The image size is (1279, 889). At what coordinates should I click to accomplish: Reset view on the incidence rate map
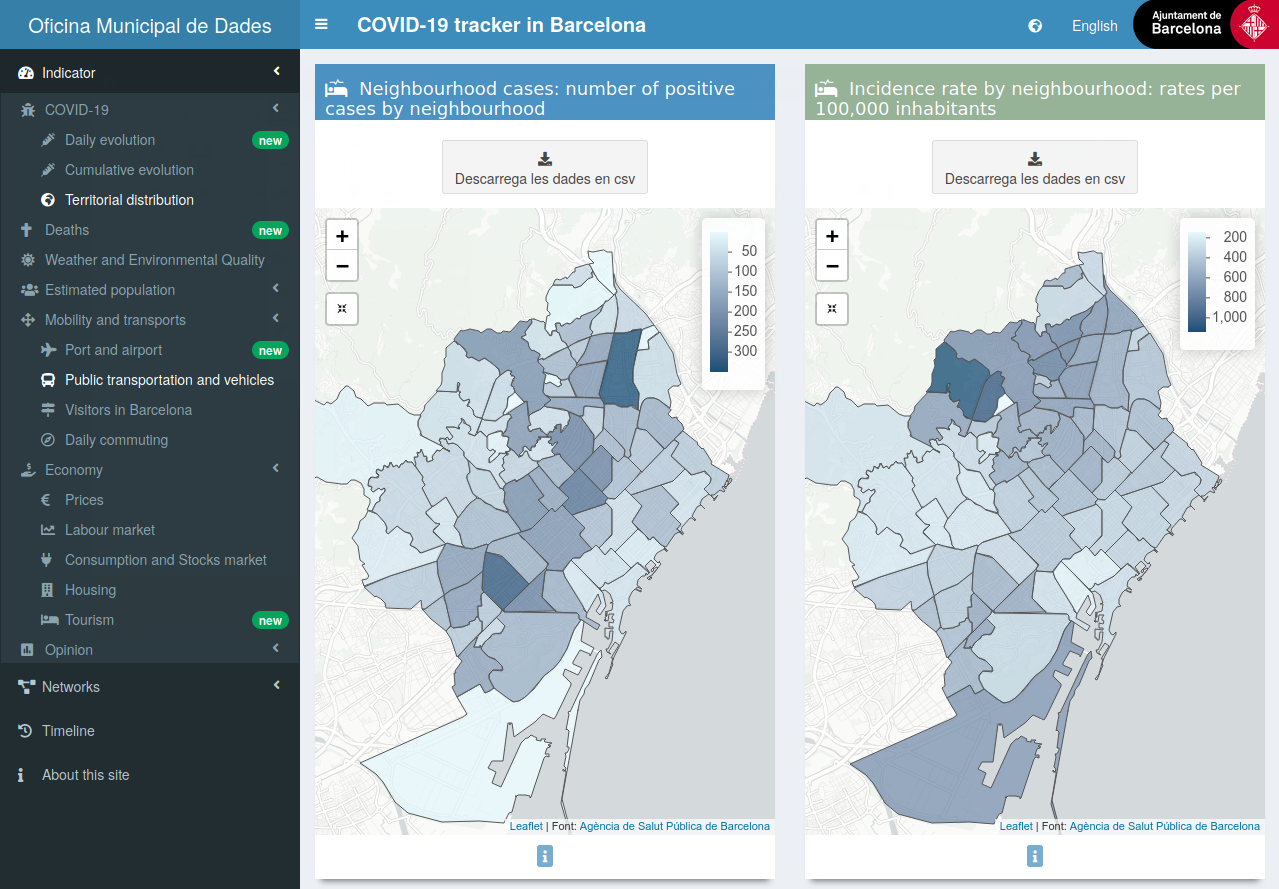coord(832,309)
